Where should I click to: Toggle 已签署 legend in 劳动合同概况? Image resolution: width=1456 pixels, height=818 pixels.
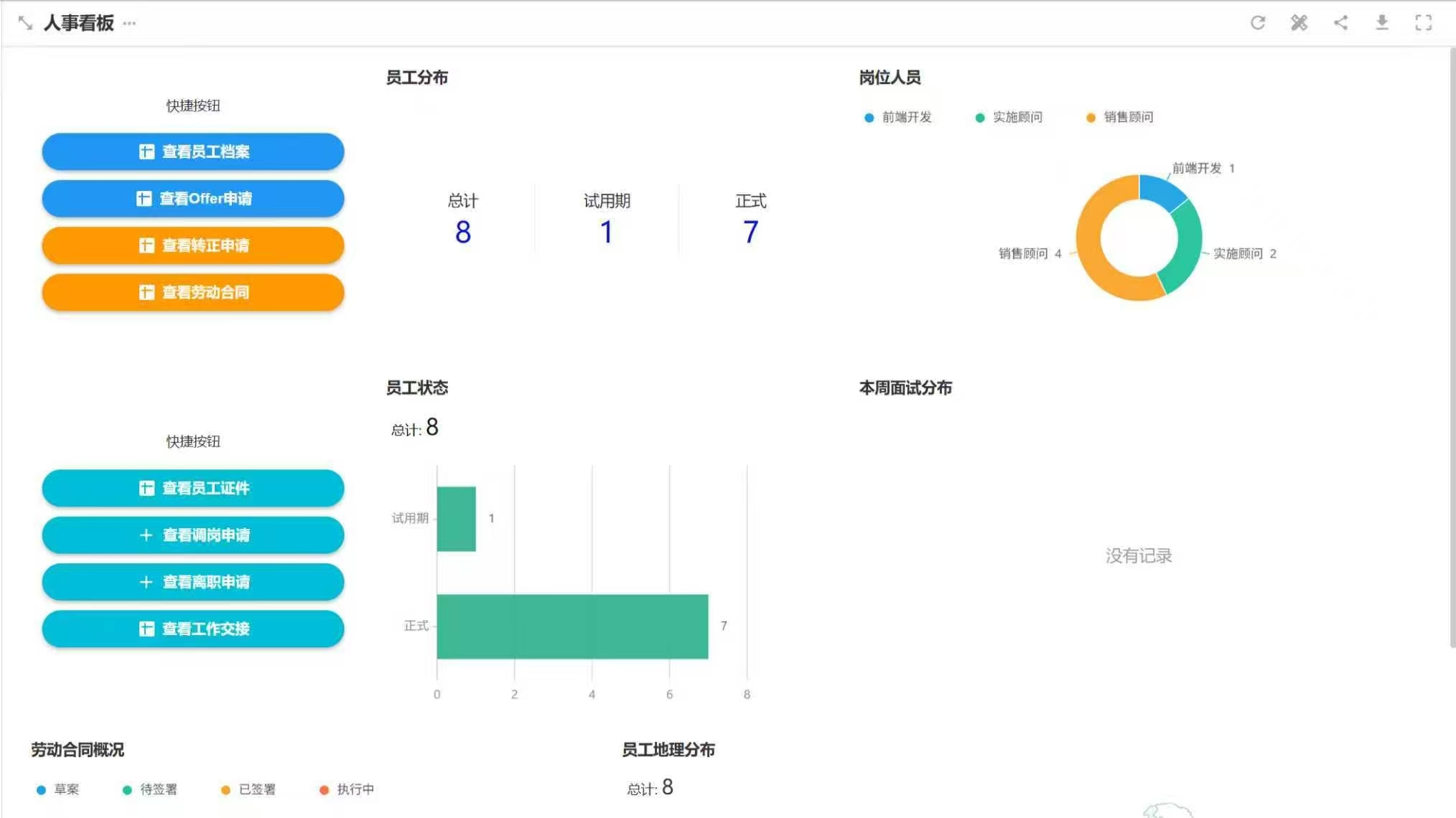(x=248, y=789)
